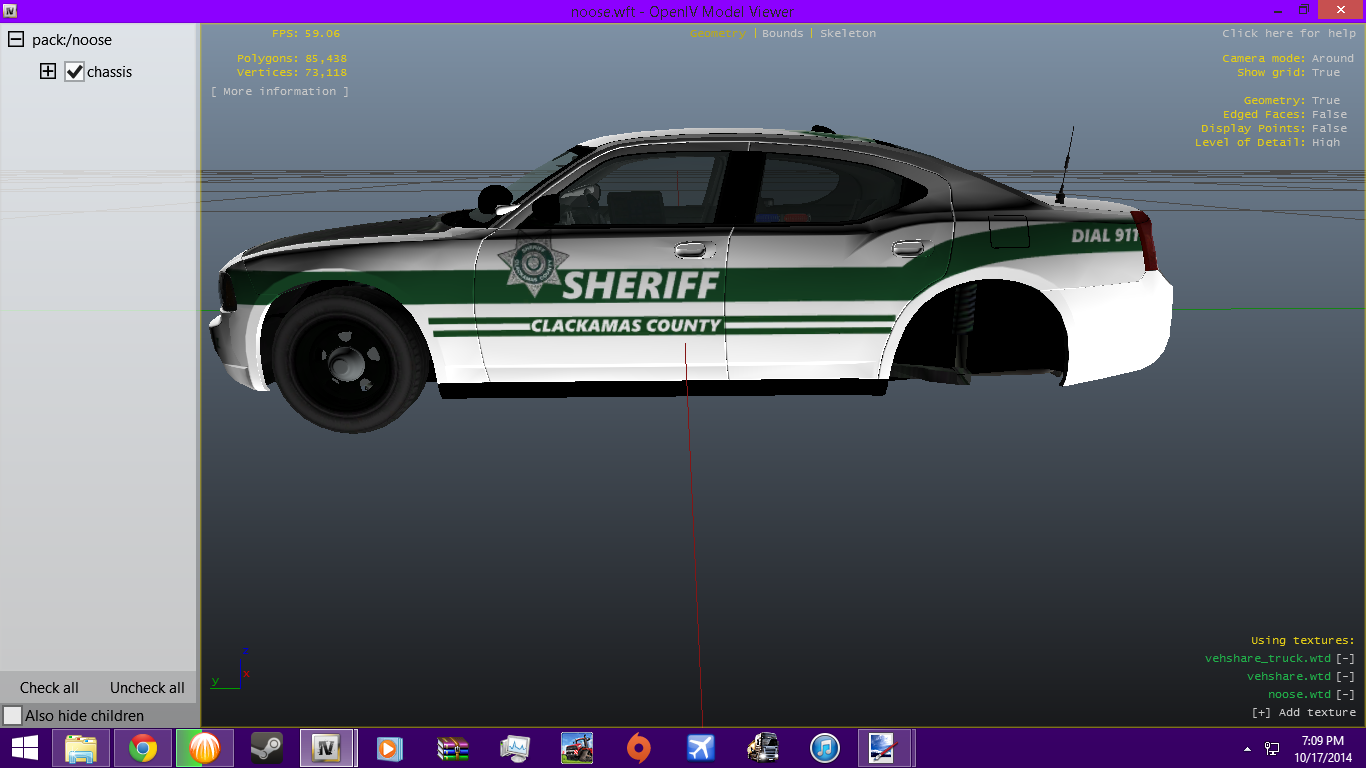Expand the More information section
Viewport: 1366px width, 768px height.
(280, 91)
